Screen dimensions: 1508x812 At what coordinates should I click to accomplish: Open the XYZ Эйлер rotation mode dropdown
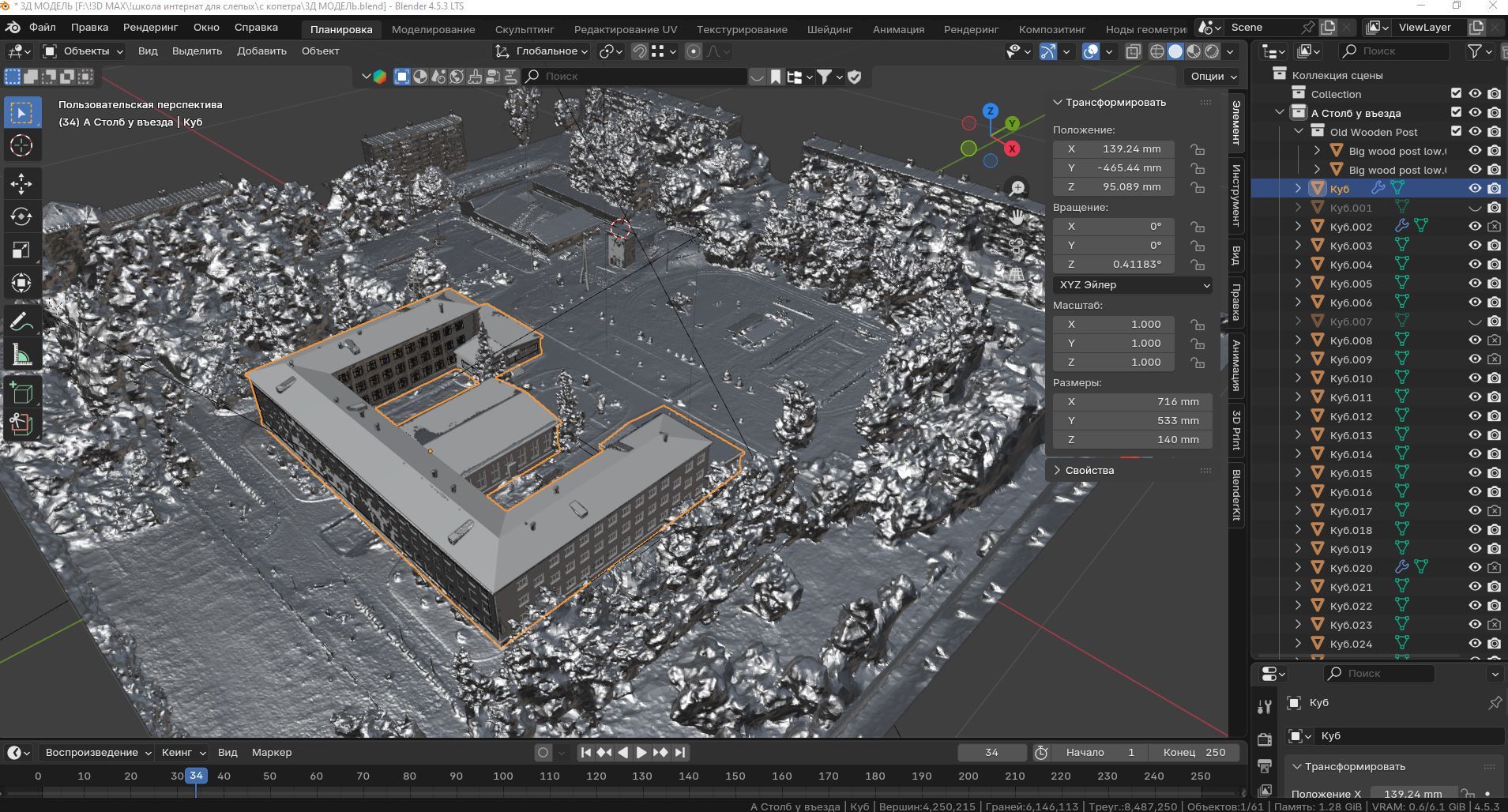tap(1132, 285)
